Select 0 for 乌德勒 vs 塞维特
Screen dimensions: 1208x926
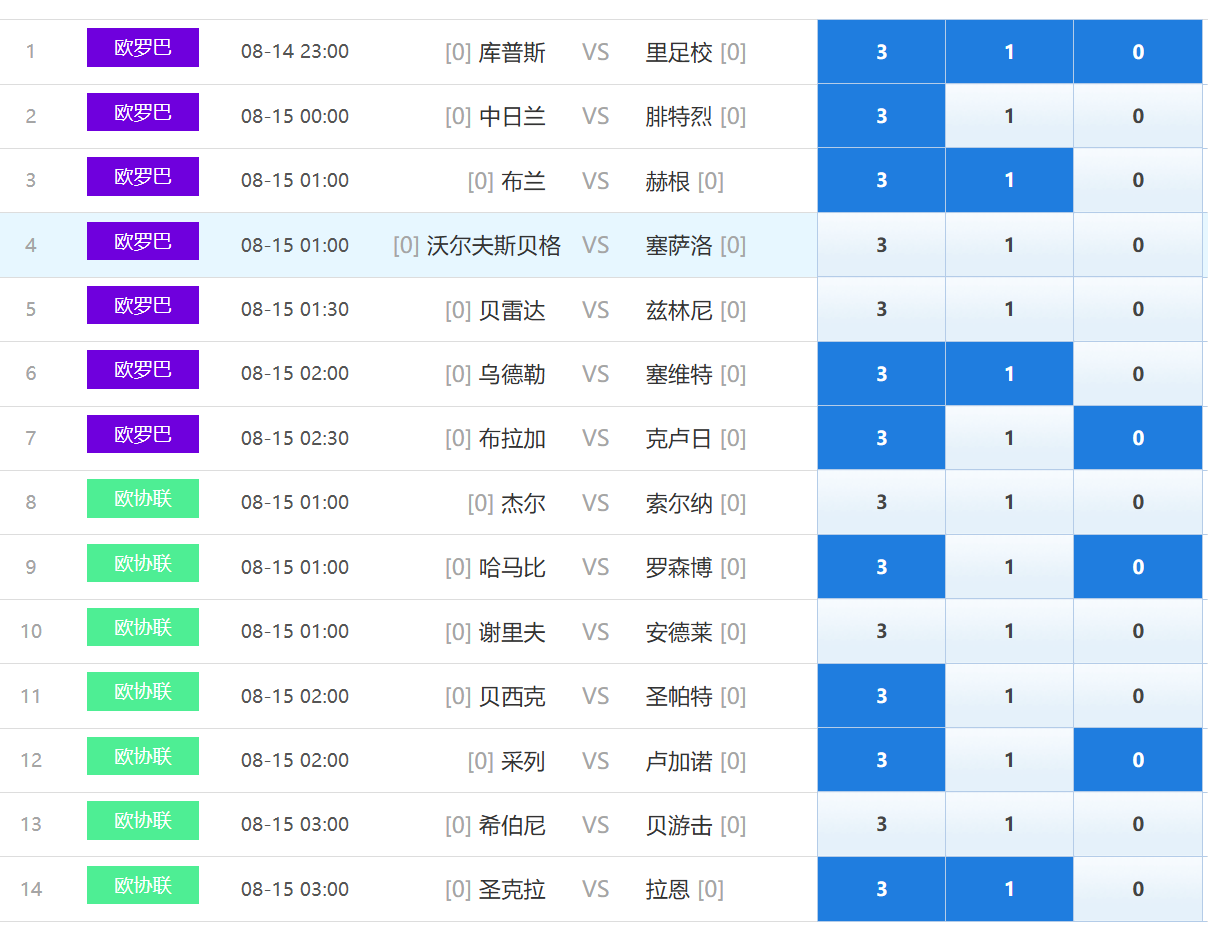[1138, 374]
